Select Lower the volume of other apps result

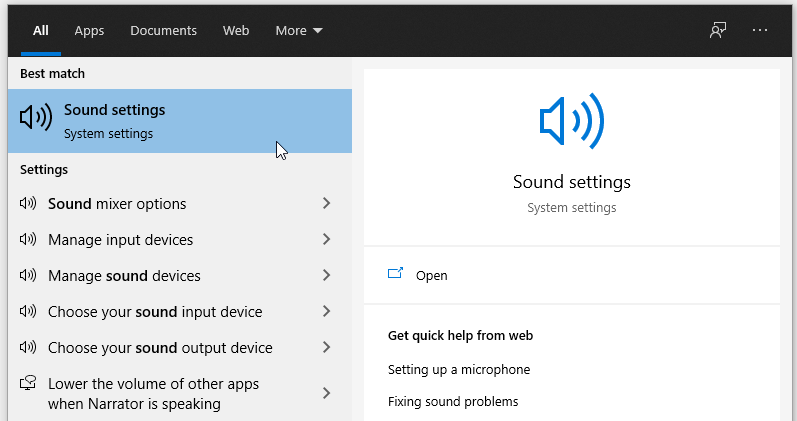tap(180, 394)
